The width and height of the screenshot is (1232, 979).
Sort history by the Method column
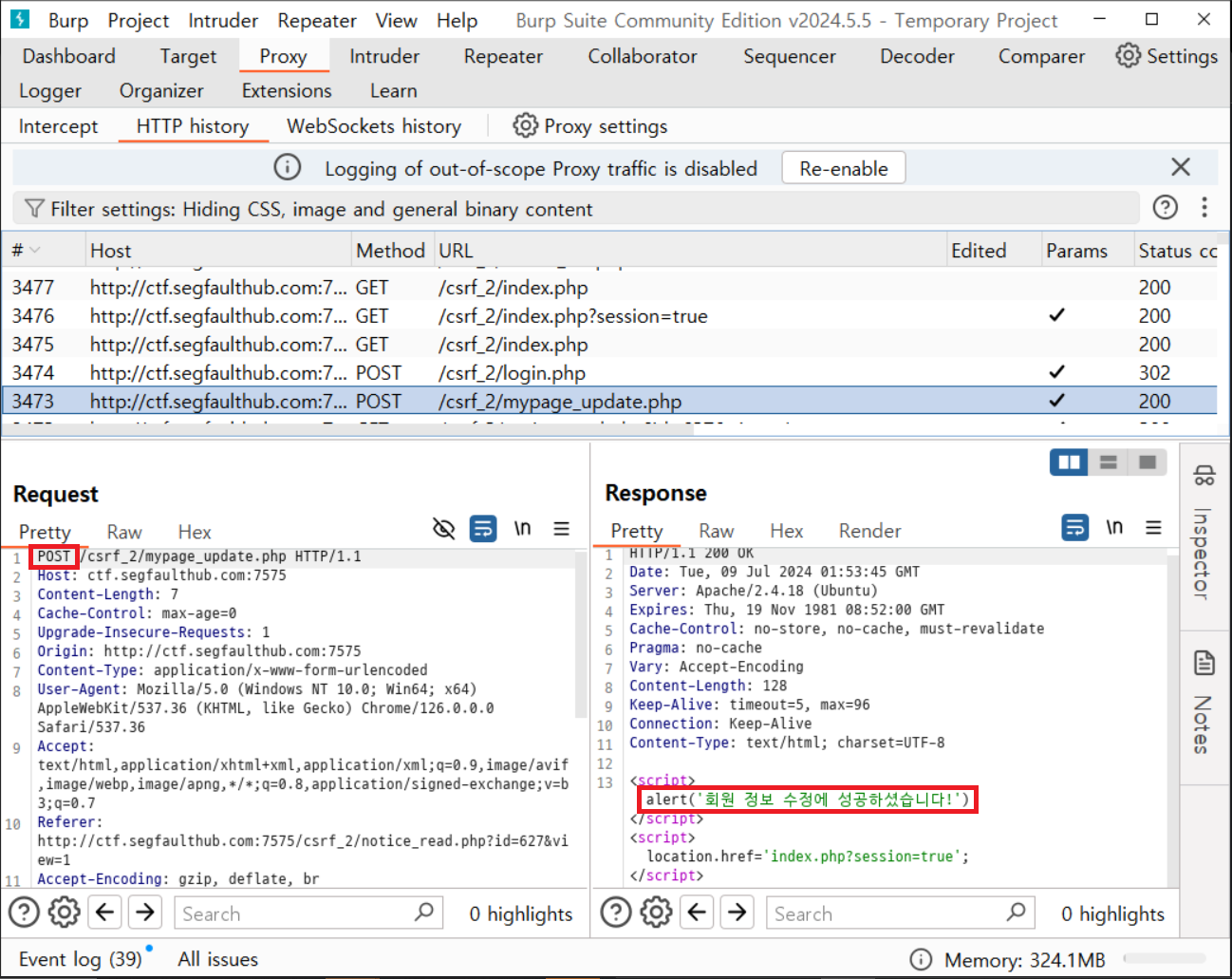click(x=392, y=251)
